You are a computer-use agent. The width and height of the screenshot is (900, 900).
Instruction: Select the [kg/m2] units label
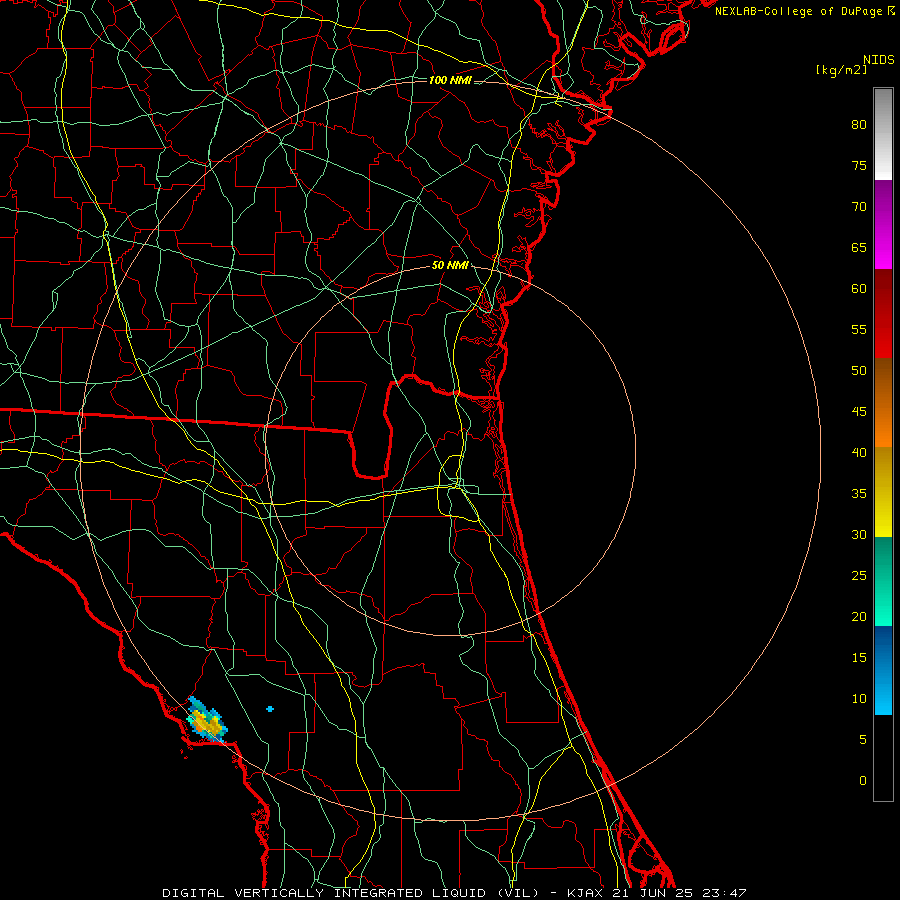tap(841, 70)
